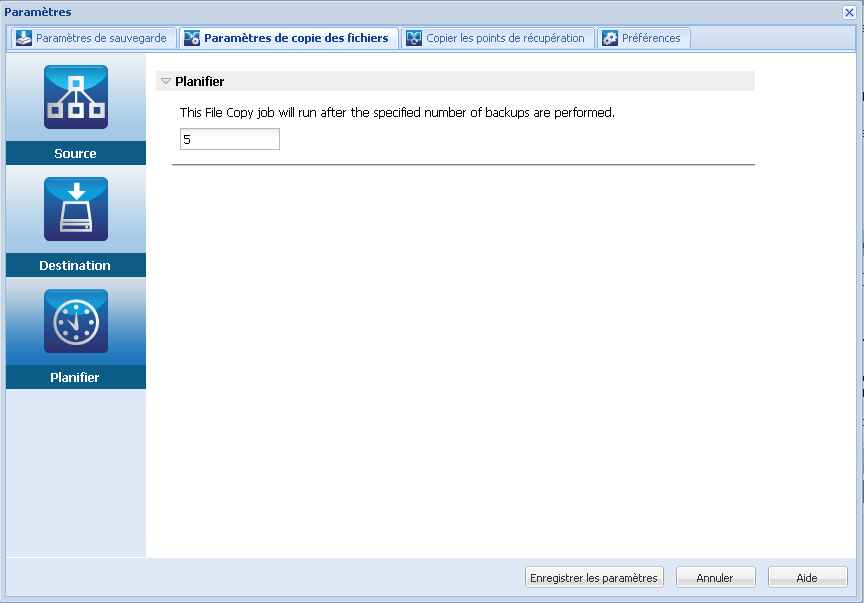This screenshot has width=864, height=603.
Task: Open Copier les points de récupération tab
Action: point(498,38)
